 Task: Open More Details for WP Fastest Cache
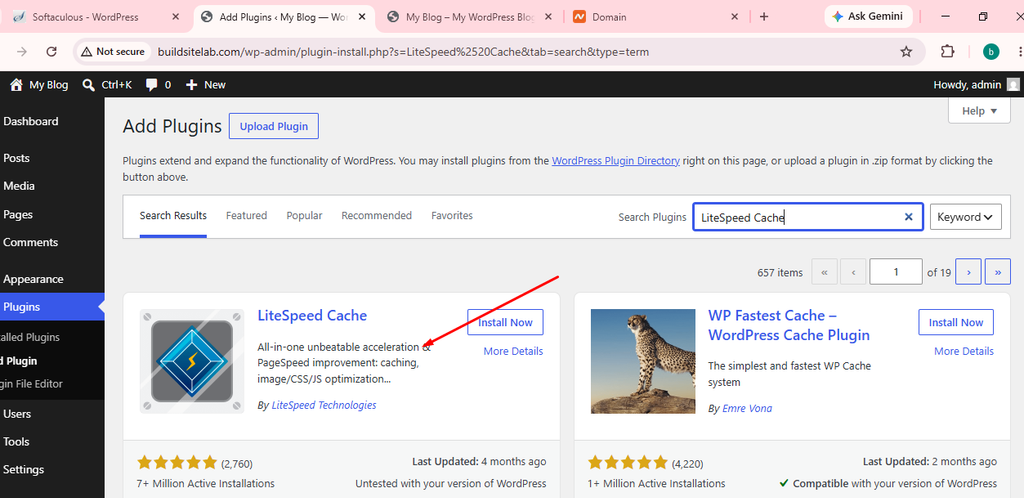(964, 351)
